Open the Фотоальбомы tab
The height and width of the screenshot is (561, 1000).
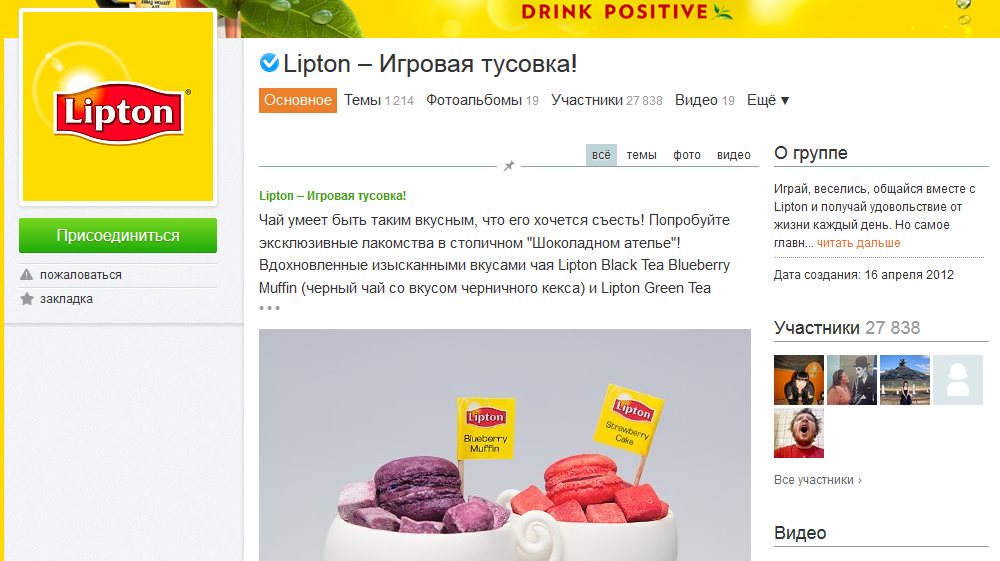pos(482,100)
